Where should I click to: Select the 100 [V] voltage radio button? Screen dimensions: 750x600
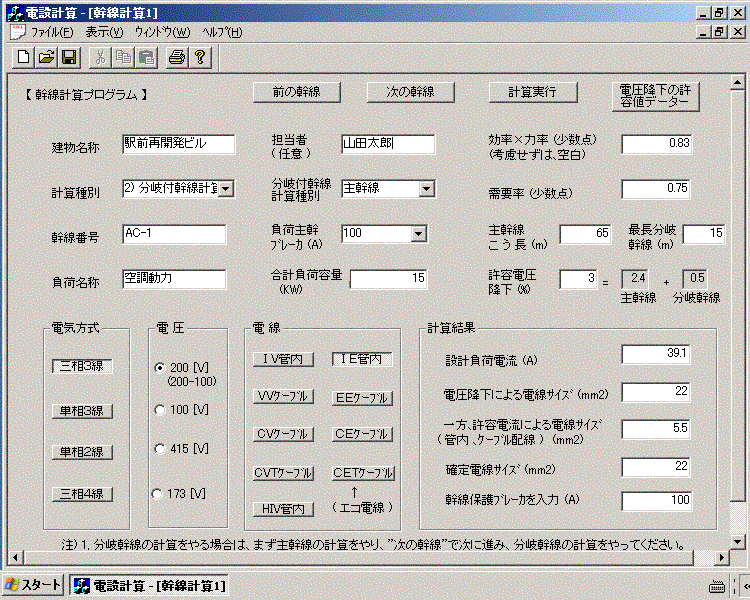(x=159, y=410)
